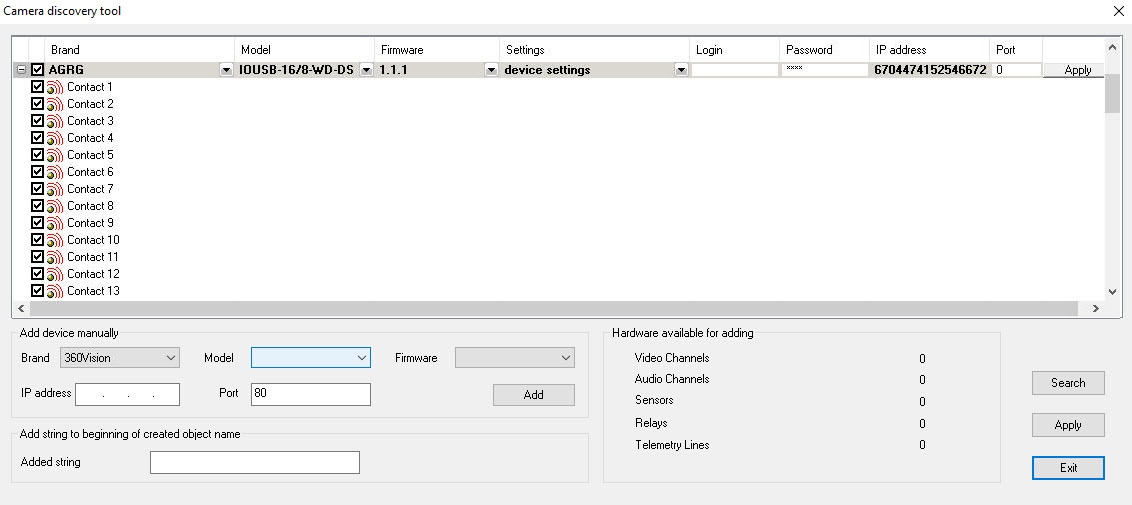Image resolution: width=1132 pixels, height=505 pixels.
Task: Uncheck the Contact 3 checkbox
Action: pyautogui.click(x=38, y=120)
